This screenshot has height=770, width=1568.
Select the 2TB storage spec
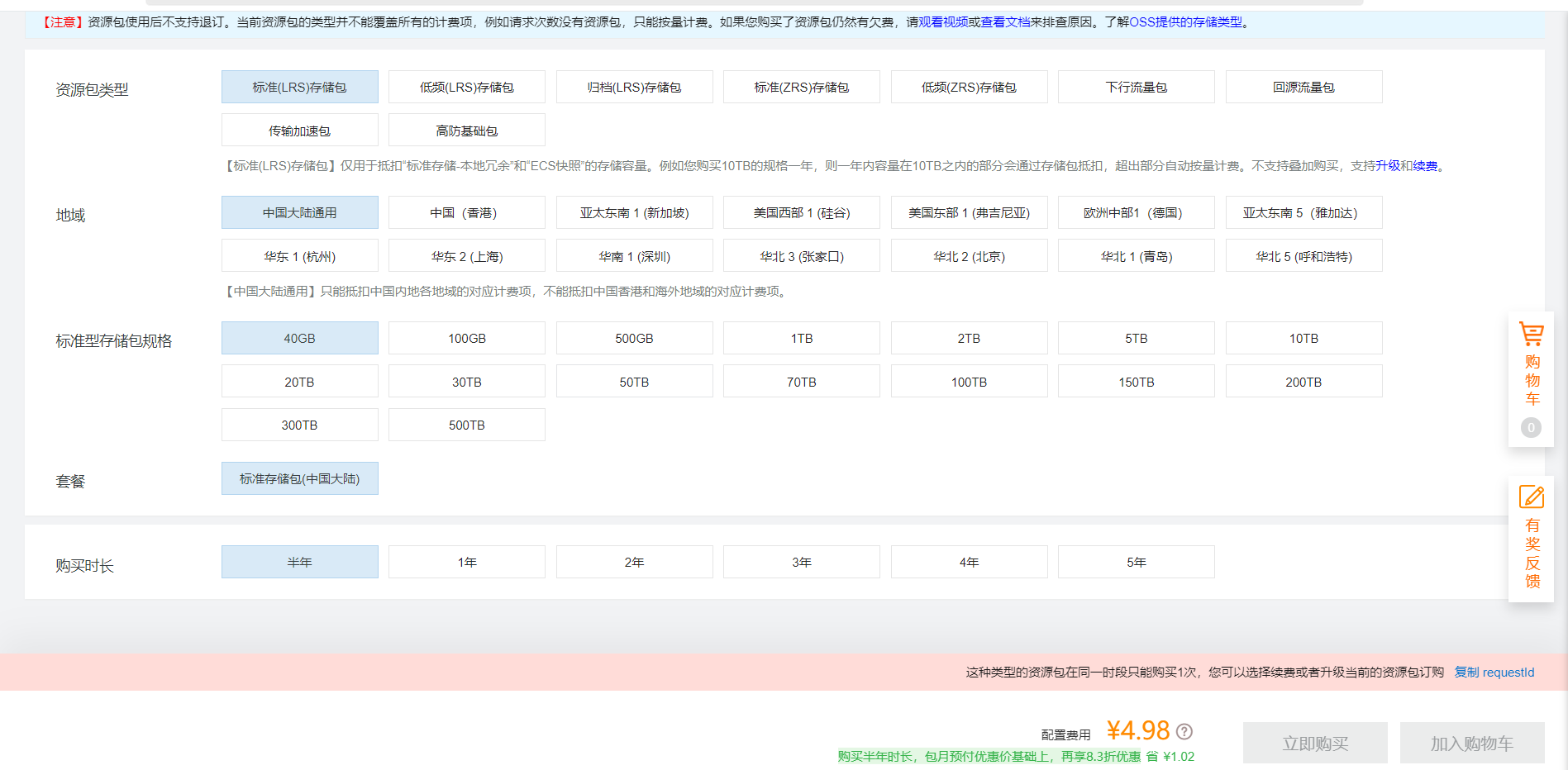point(969,338)
